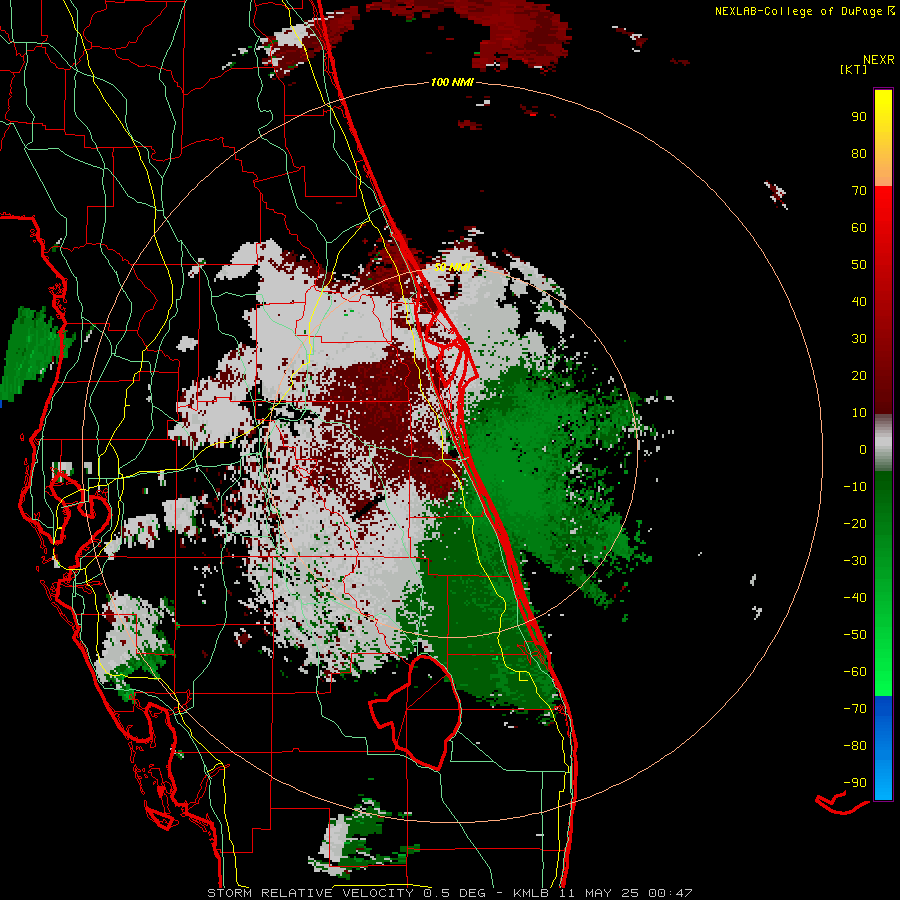Click the positive 20 scale value
The image size is (900, 900).
click(x=859, y=376)
